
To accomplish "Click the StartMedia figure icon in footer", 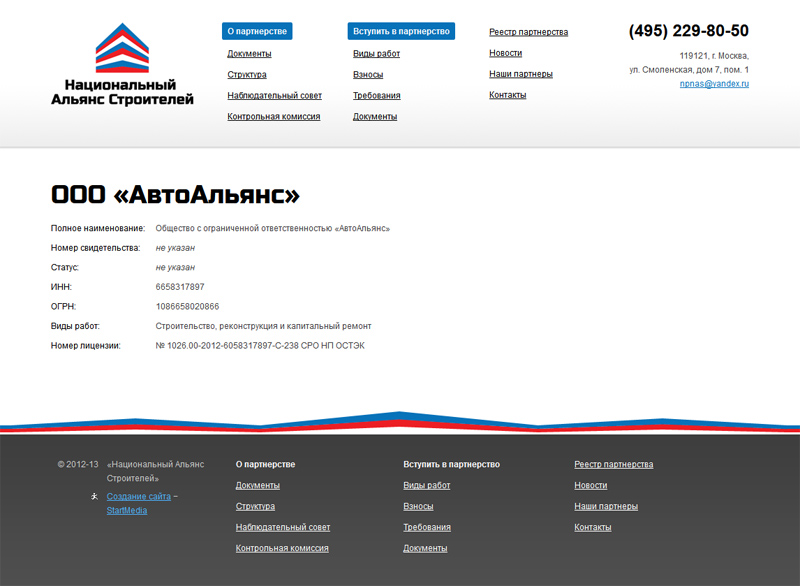I will pos(94,496).
